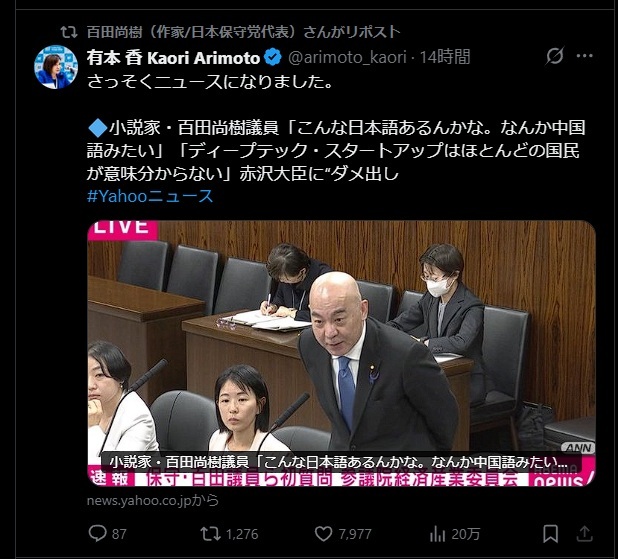Open the Yahoo news article preview image
Image resolution: width=618 pixels, height=559 pixels.
click(x=341, y=353)
